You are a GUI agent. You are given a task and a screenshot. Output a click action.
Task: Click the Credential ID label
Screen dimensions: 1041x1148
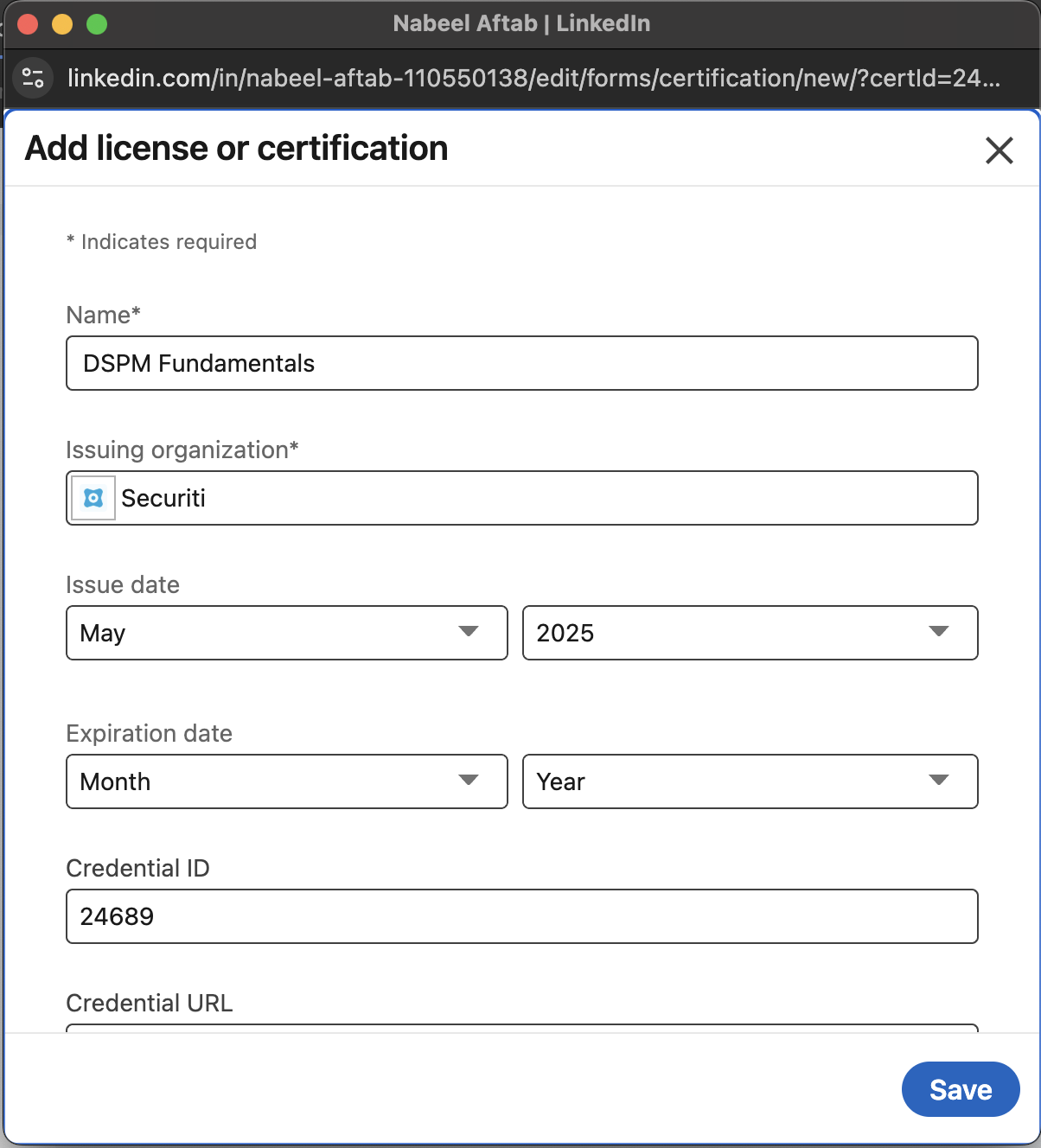[138, 868]
